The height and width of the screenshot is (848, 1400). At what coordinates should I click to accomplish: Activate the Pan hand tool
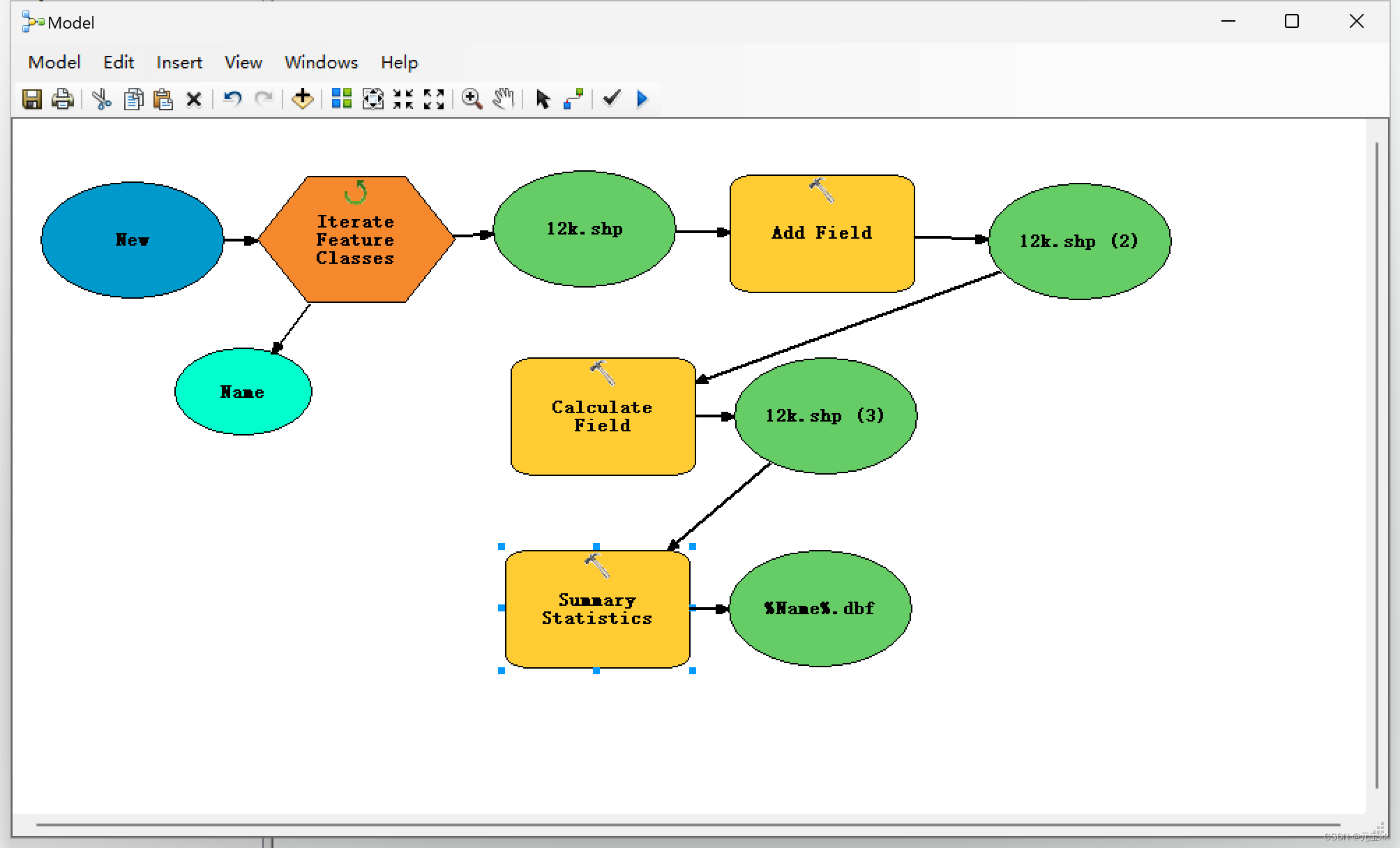[504, 98]
